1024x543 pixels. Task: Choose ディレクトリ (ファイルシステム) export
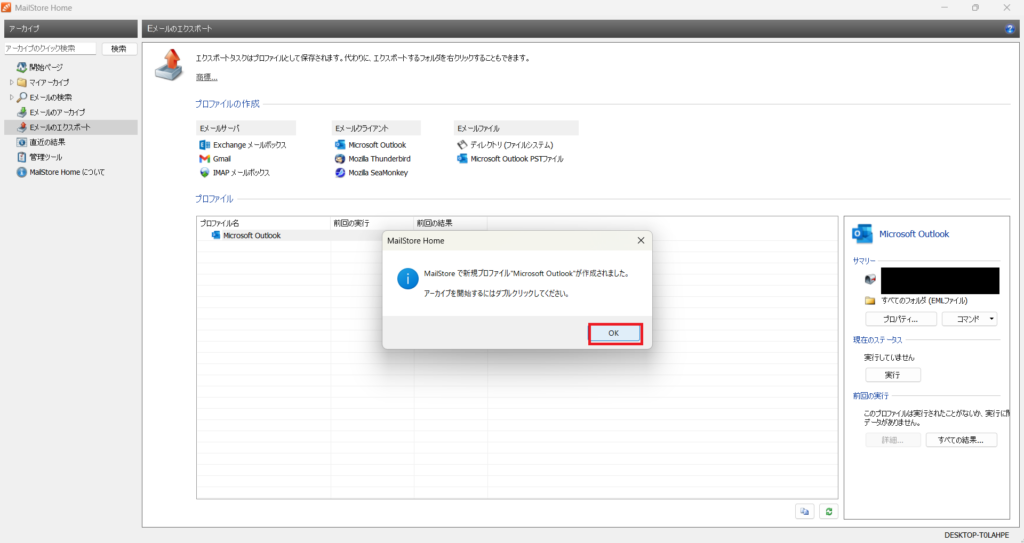pyautogui.click(x=511, y=145)
